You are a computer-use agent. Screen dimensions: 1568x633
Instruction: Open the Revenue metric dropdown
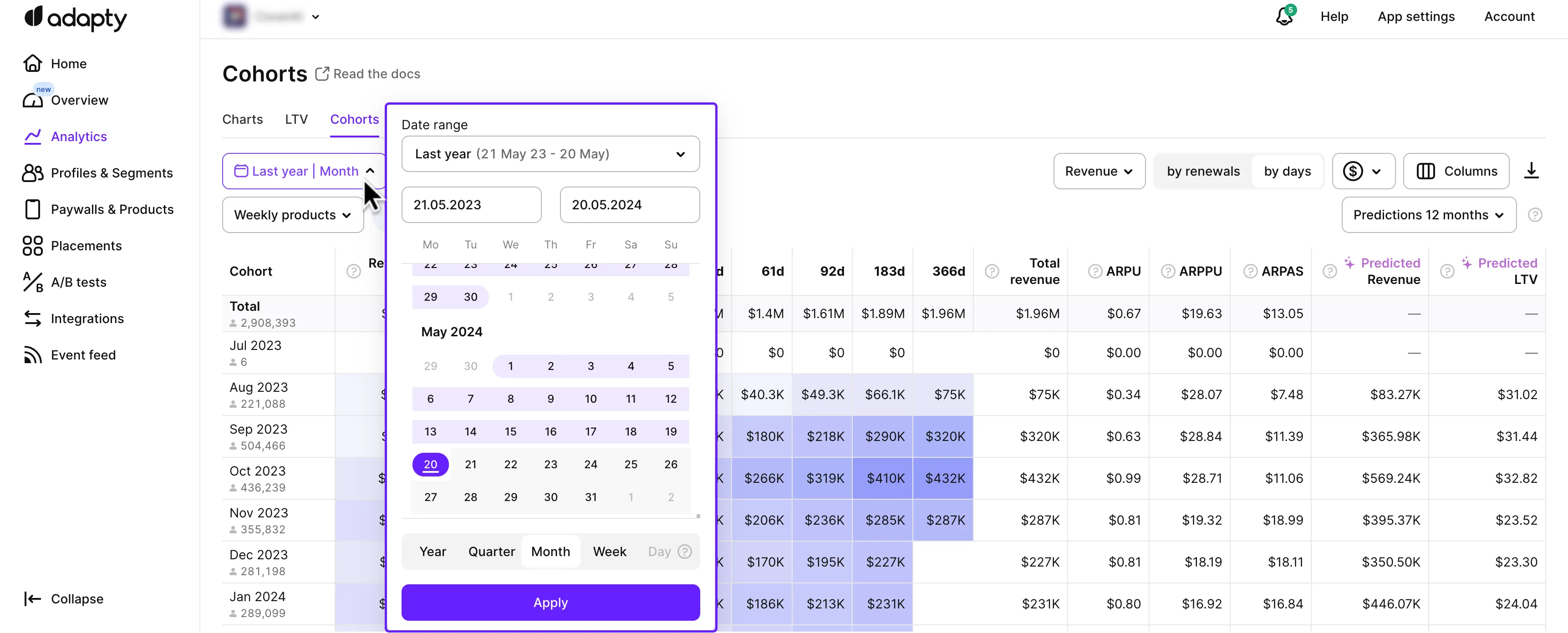(1098, 171)
